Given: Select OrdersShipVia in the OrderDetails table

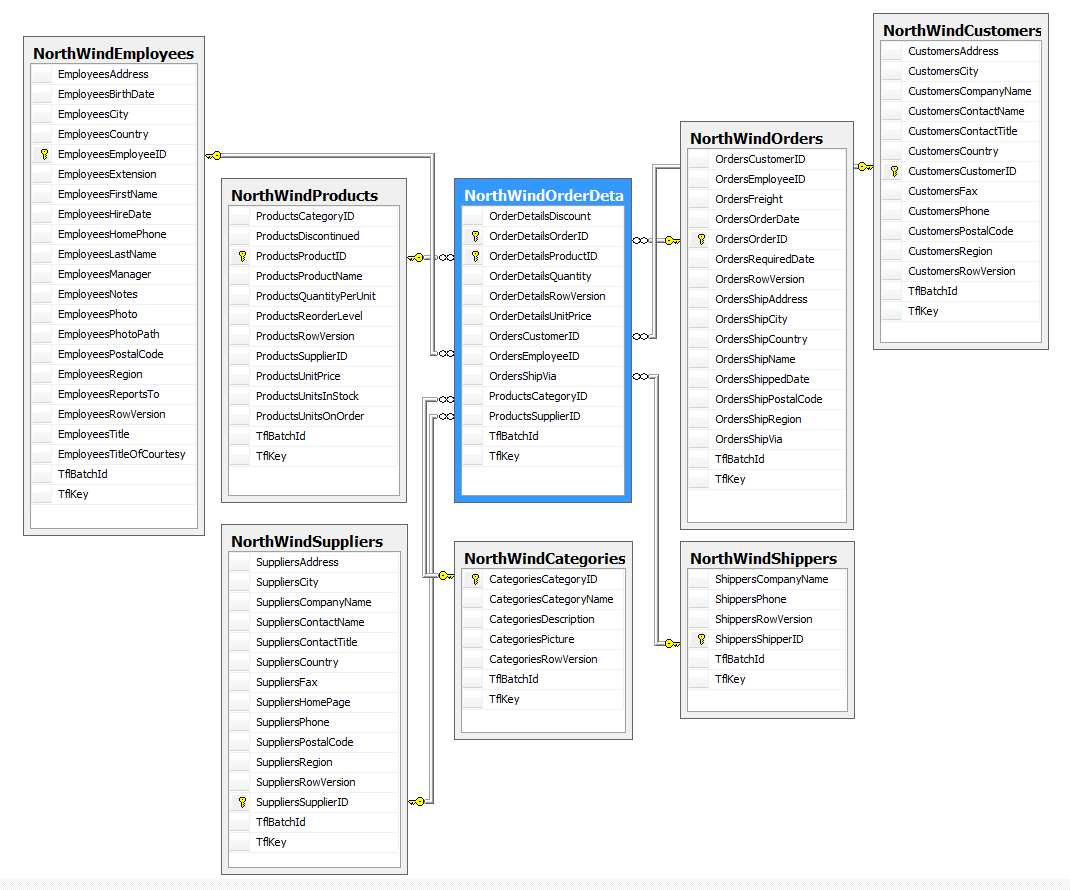Looking at the screenshot, I should point(543,376).
